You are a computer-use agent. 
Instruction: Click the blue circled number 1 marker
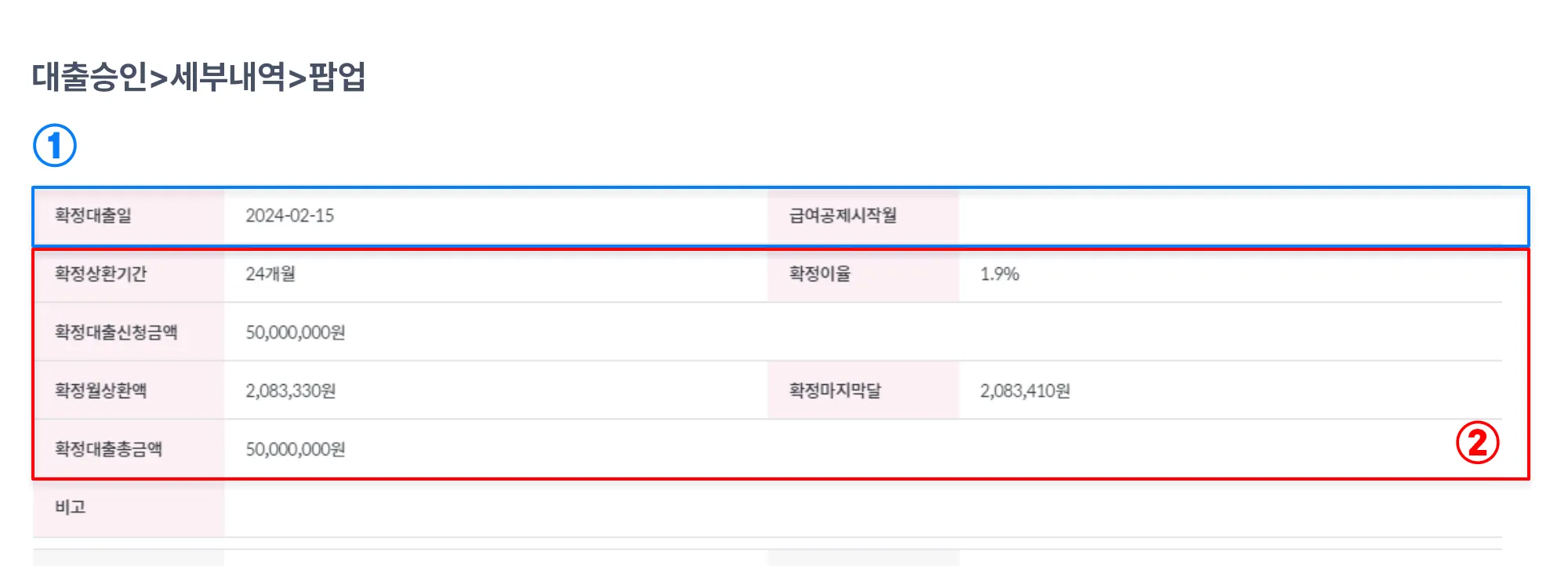tap(55, 146)
